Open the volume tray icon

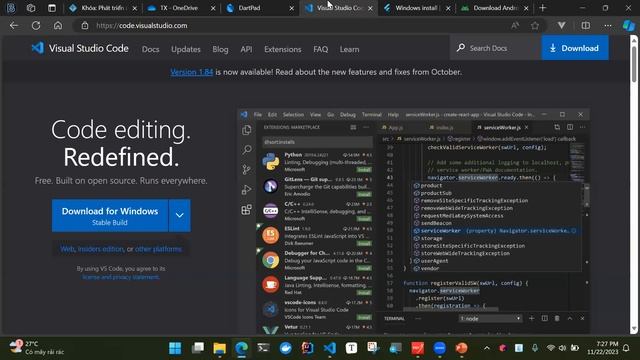[562, 348]
